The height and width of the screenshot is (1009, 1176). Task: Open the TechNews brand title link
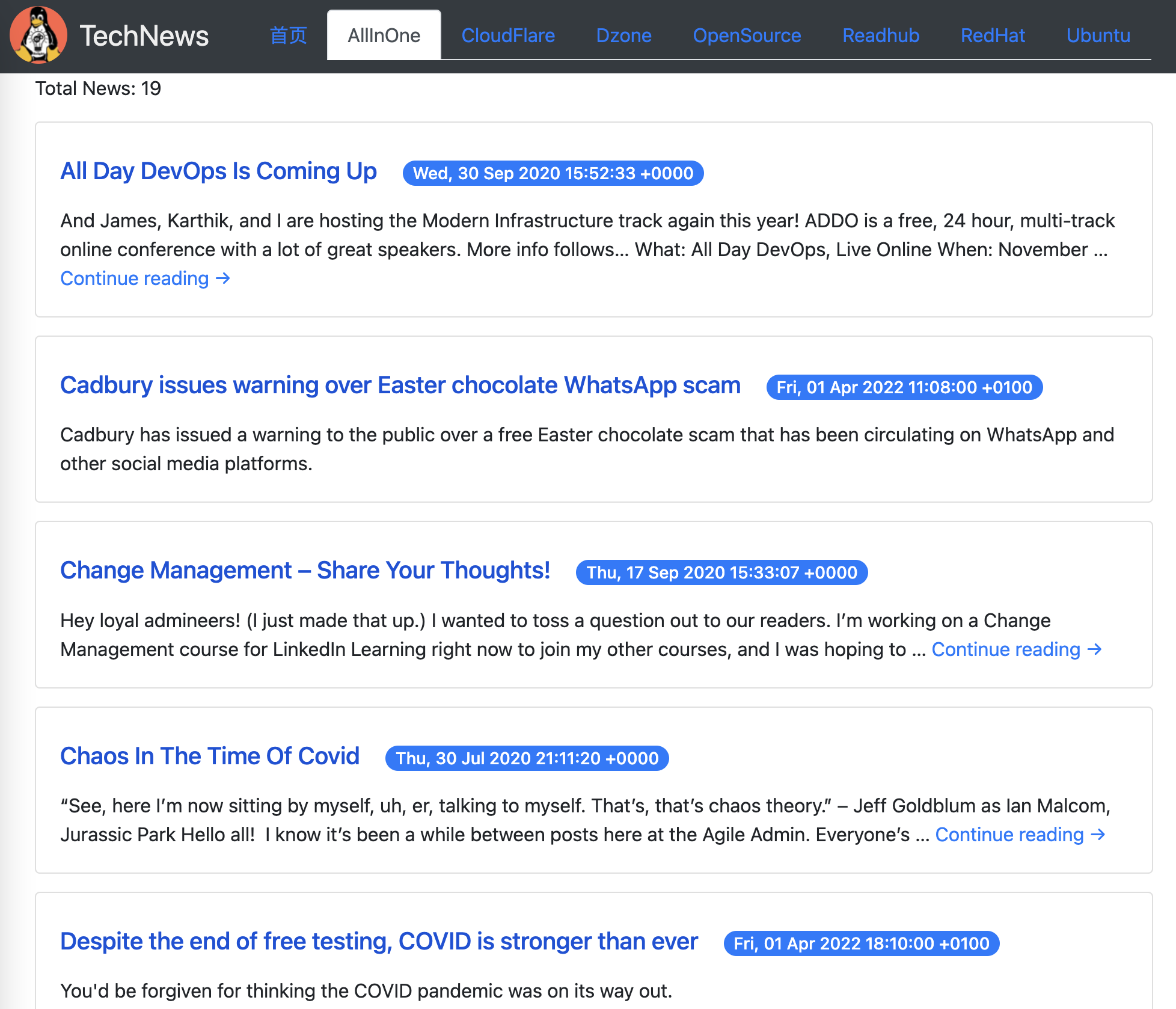(x=144, y=36)
